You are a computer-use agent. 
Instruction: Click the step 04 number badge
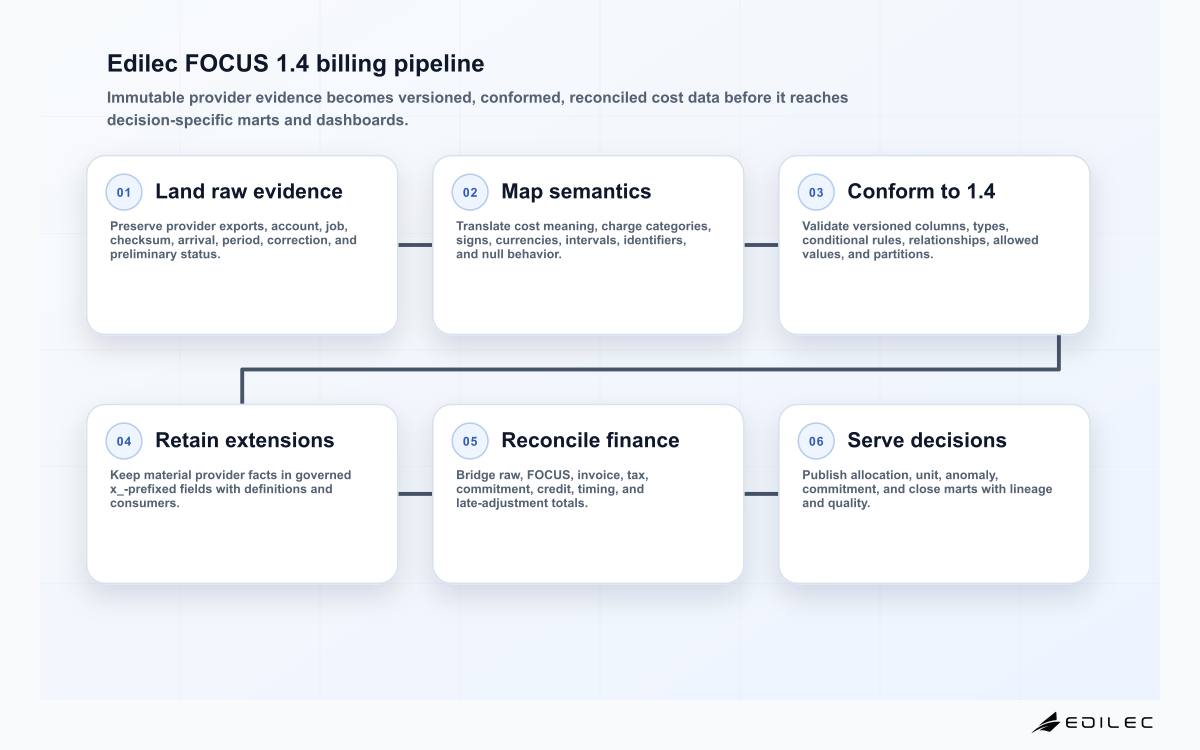(x=124, y=441)
